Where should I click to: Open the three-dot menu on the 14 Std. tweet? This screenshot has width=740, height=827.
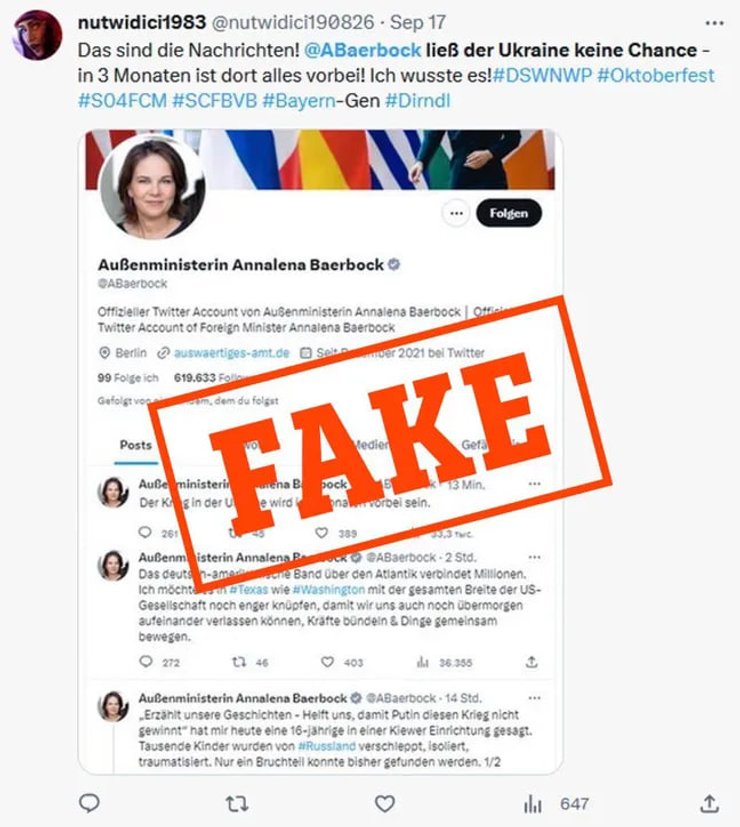click(534, 698)
